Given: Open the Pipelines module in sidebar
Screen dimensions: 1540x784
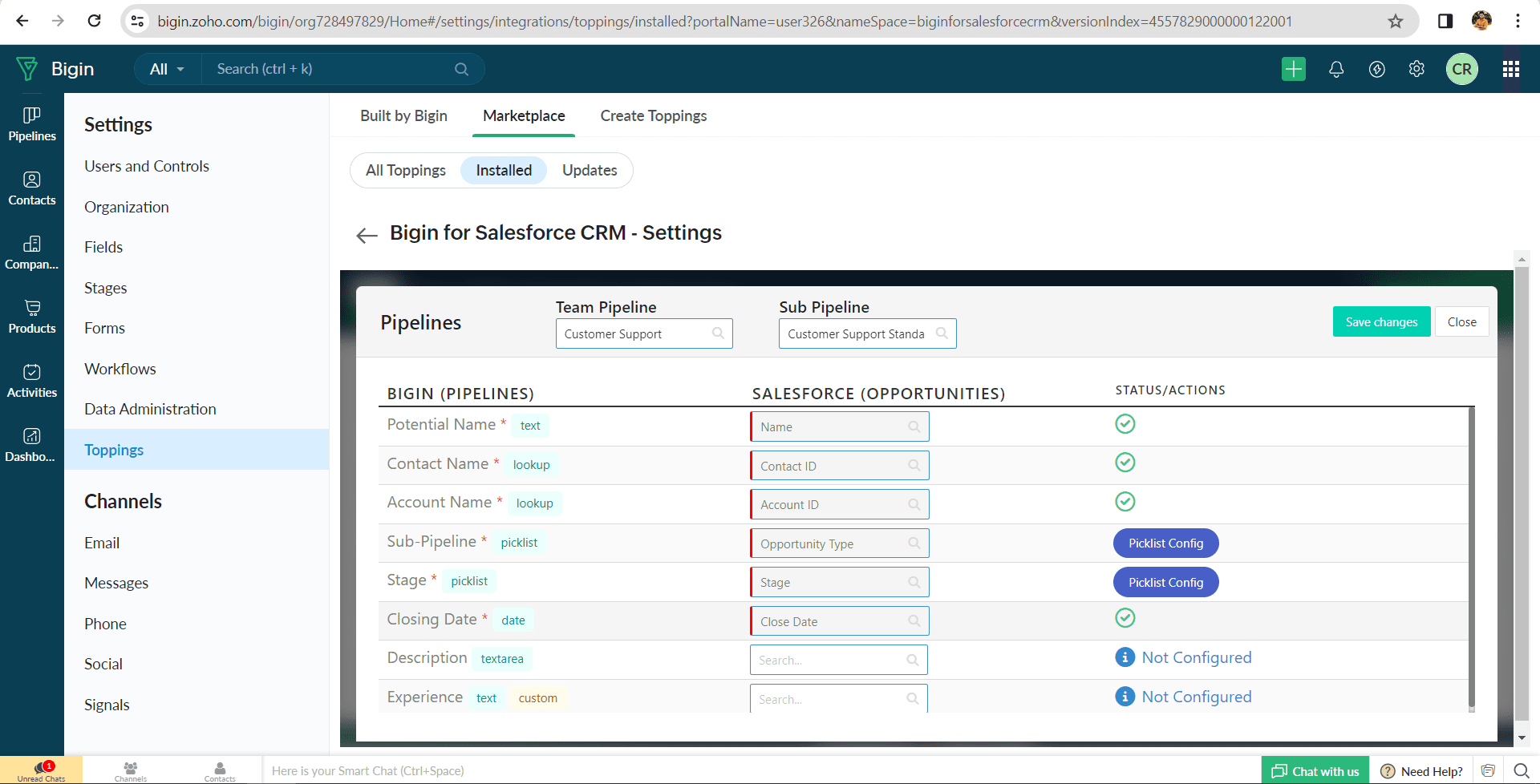Looking at the screenshot, I should (32, 124).
